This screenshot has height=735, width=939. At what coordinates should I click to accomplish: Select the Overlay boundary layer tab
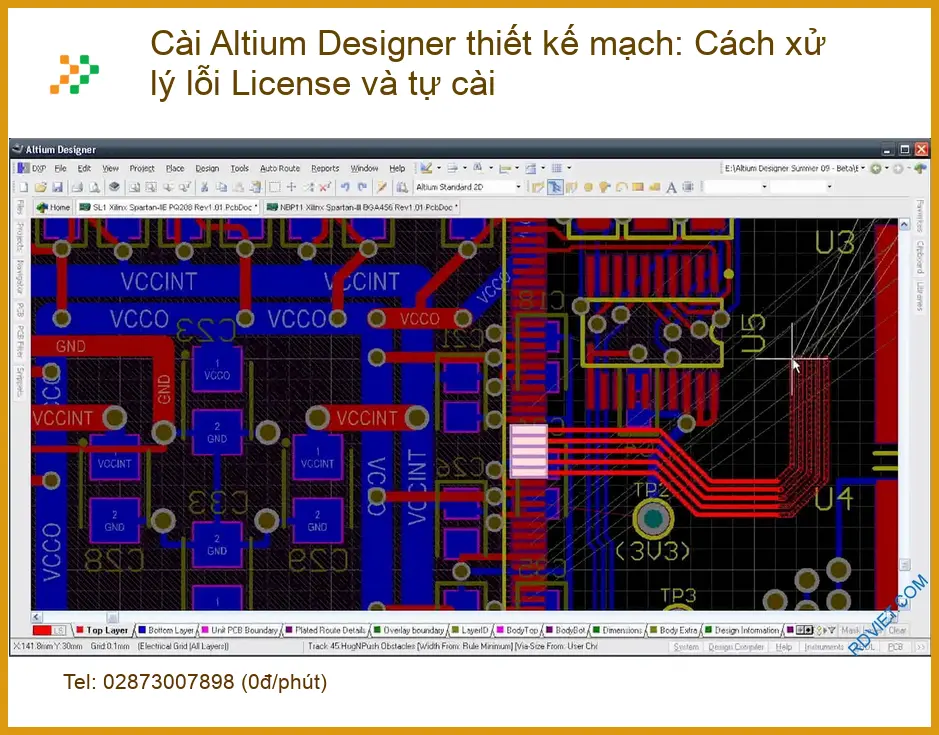pos(409,631)
